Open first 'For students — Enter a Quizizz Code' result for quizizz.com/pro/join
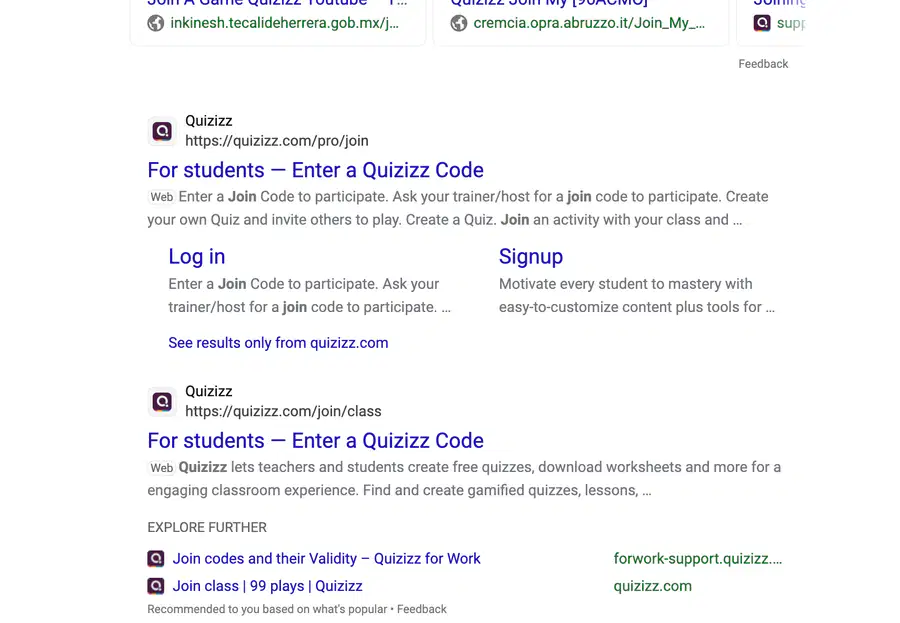This screenshot has height=623, width=900. point(315,171)
